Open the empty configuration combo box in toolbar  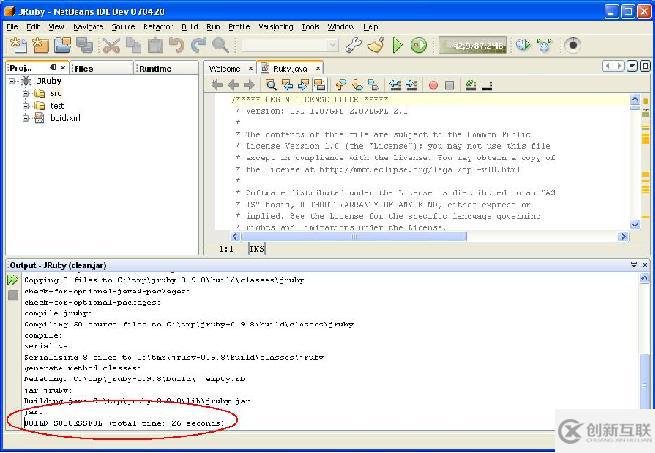click(x=289, y=45)
